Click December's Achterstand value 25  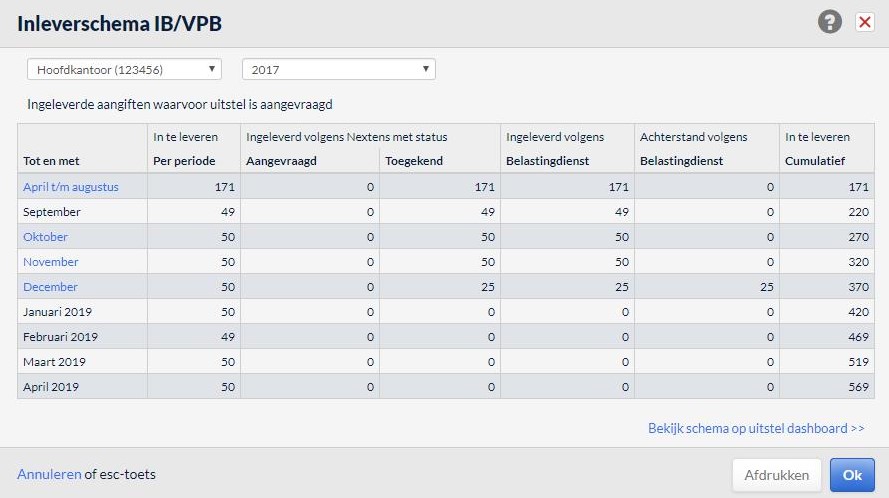coord(767,286)
